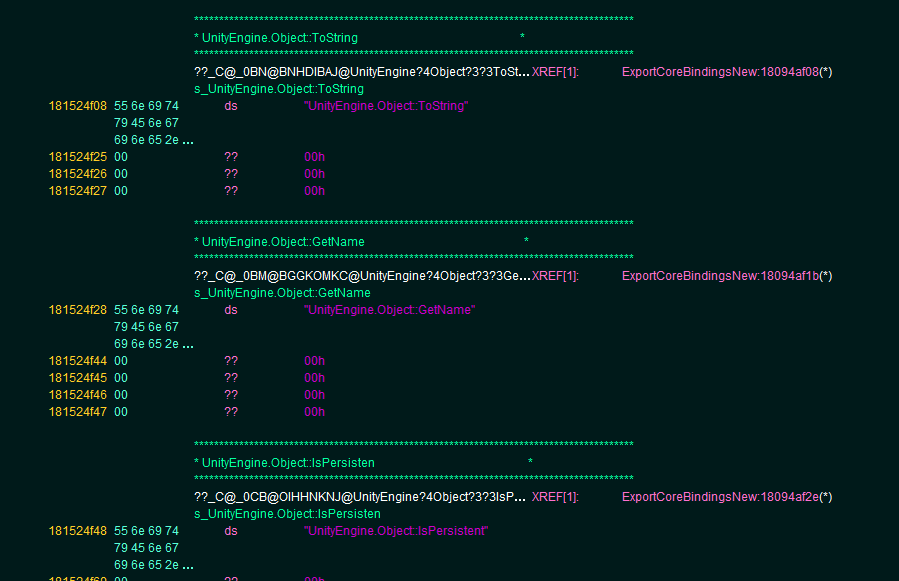Click the ?? mnemonic at 181524f26
The image size is (899, 581).
(x=230, y=174)
